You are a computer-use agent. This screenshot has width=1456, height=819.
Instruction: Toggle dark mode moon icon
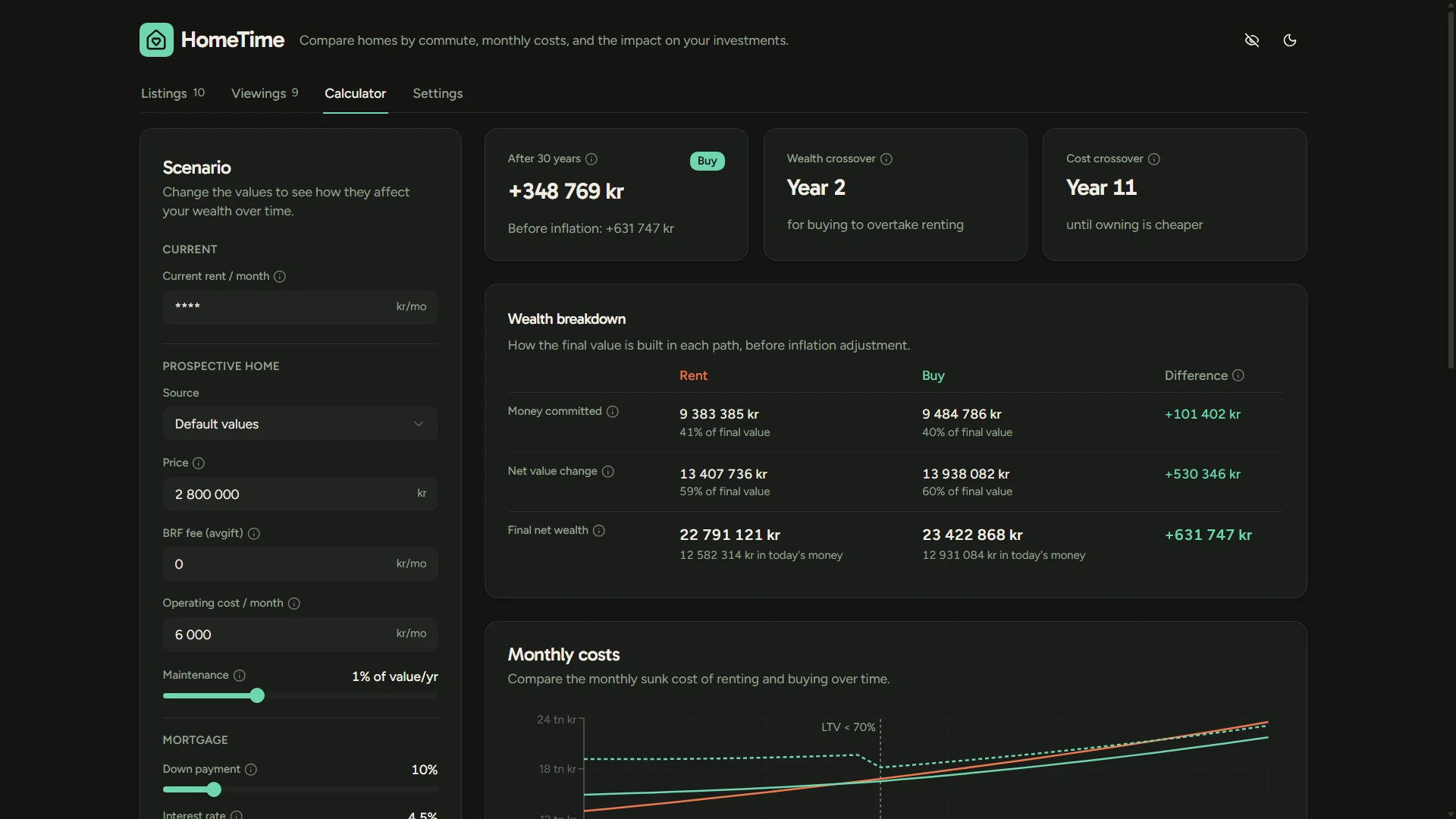pos(1290,40)
